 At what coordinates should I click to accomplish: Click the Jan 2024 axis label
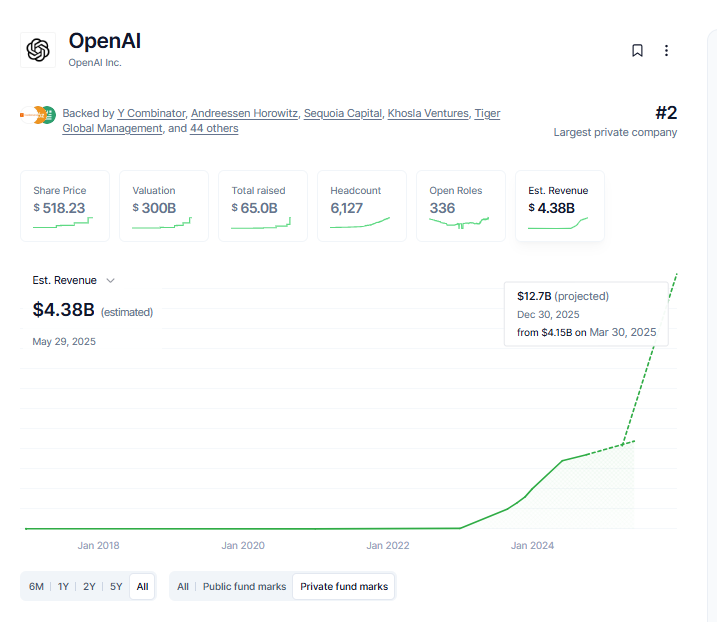tap(532, 546)
